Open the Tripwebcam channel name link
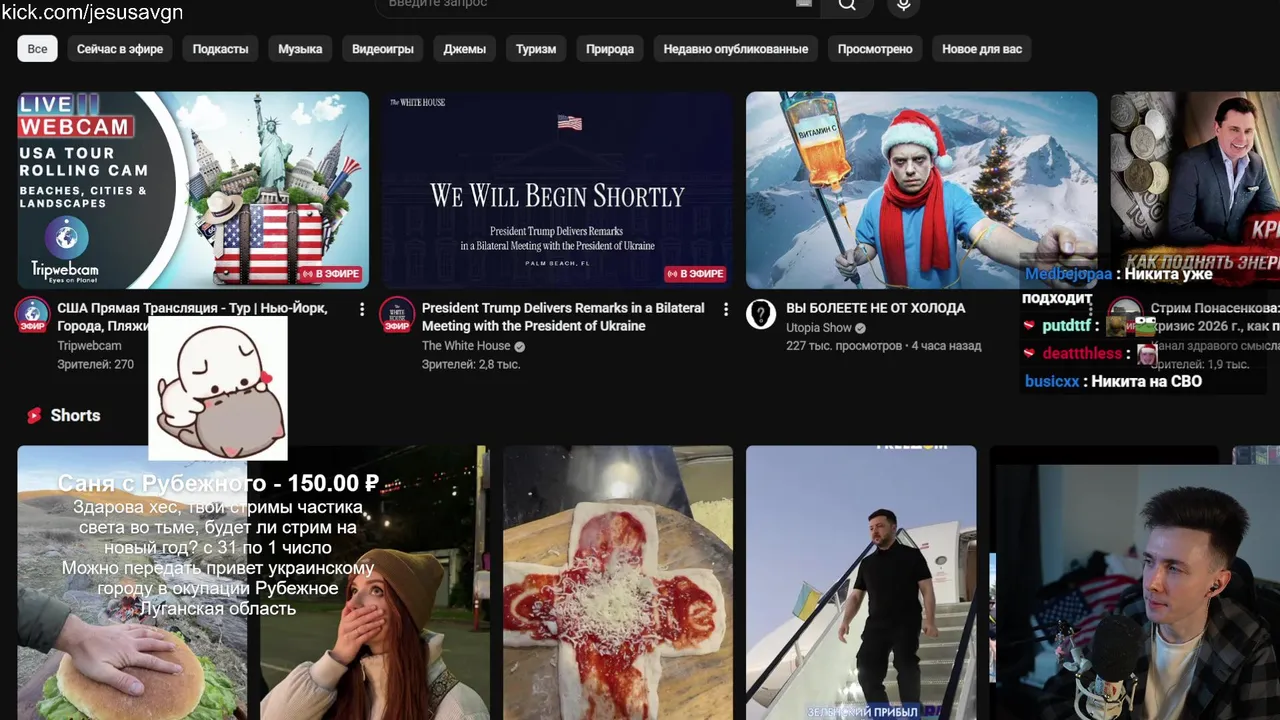1280x720 pixels. click(89, 346)
